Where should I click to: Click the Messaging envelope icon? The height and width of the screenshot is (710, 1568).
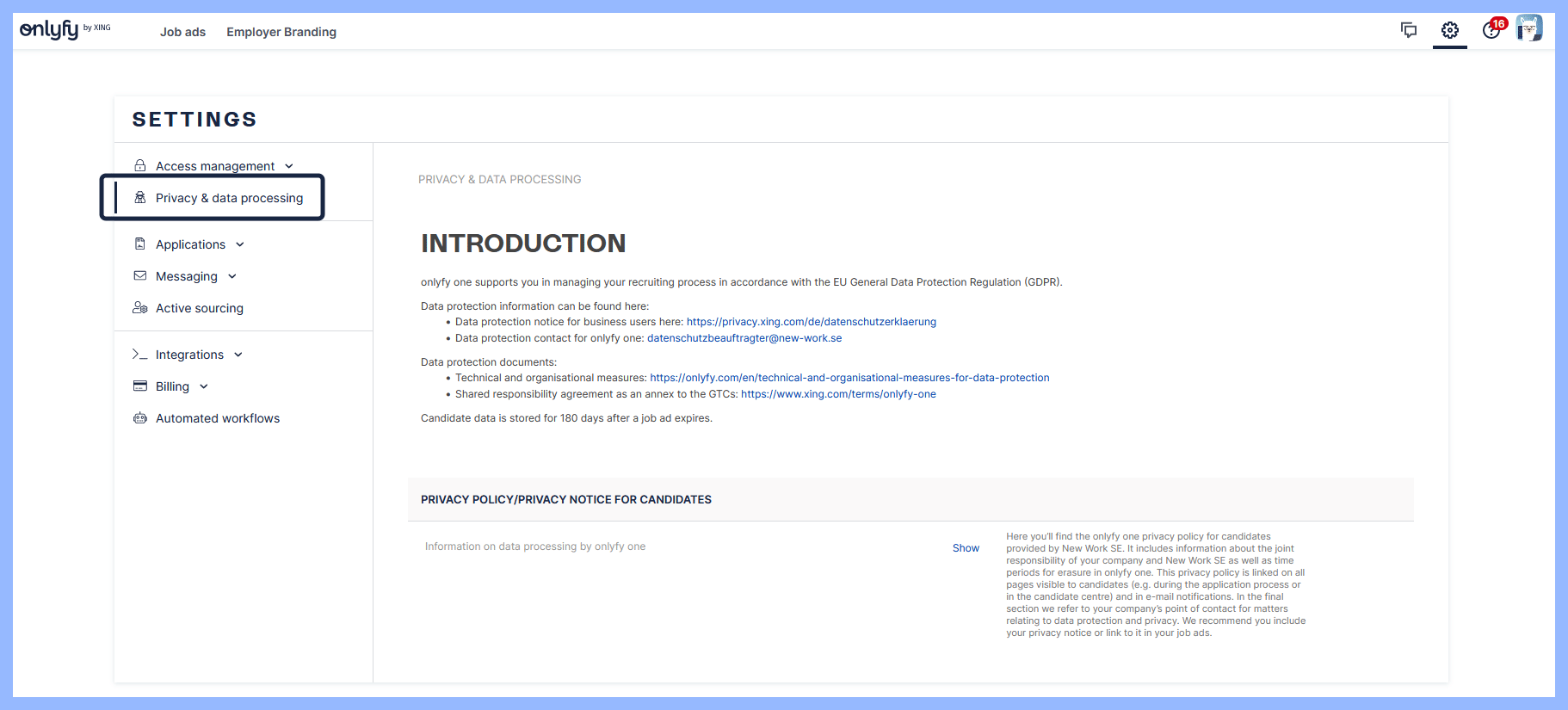(140, 276)
